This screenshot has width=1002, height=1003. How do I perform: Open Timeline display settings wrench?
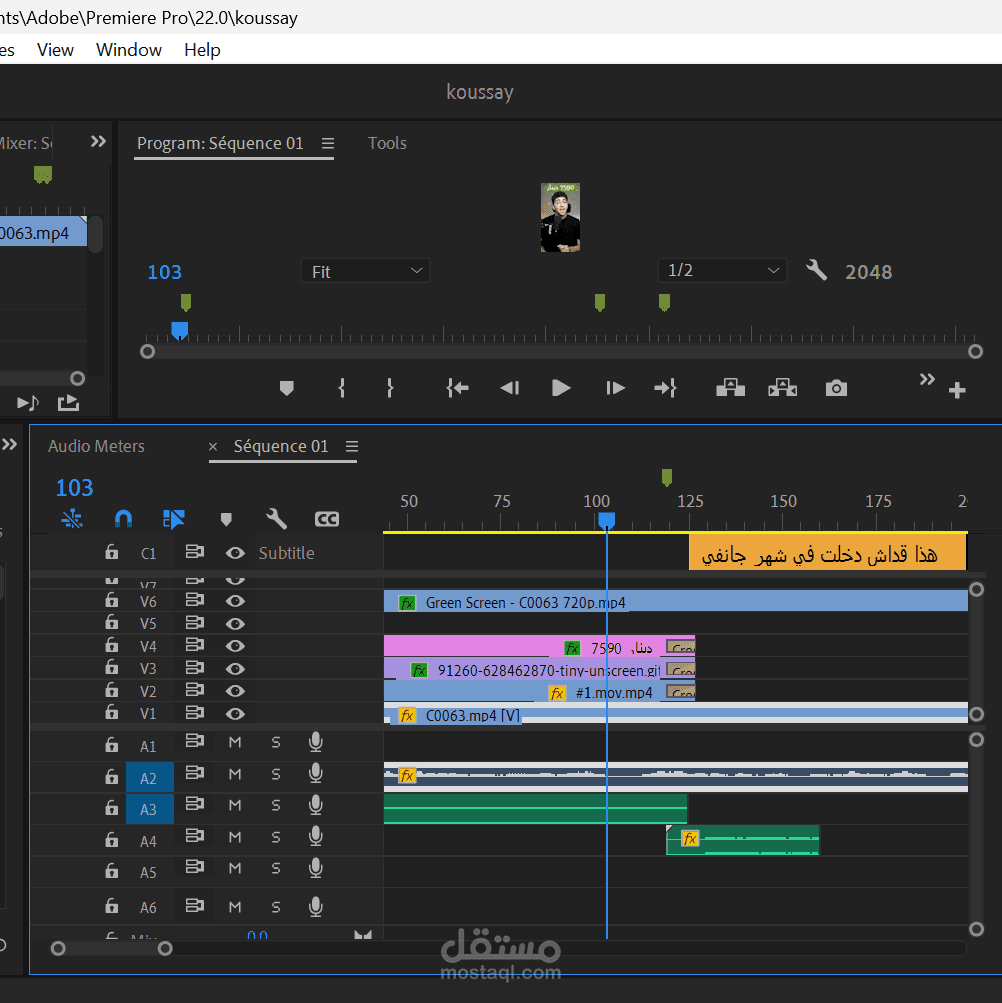276,519
